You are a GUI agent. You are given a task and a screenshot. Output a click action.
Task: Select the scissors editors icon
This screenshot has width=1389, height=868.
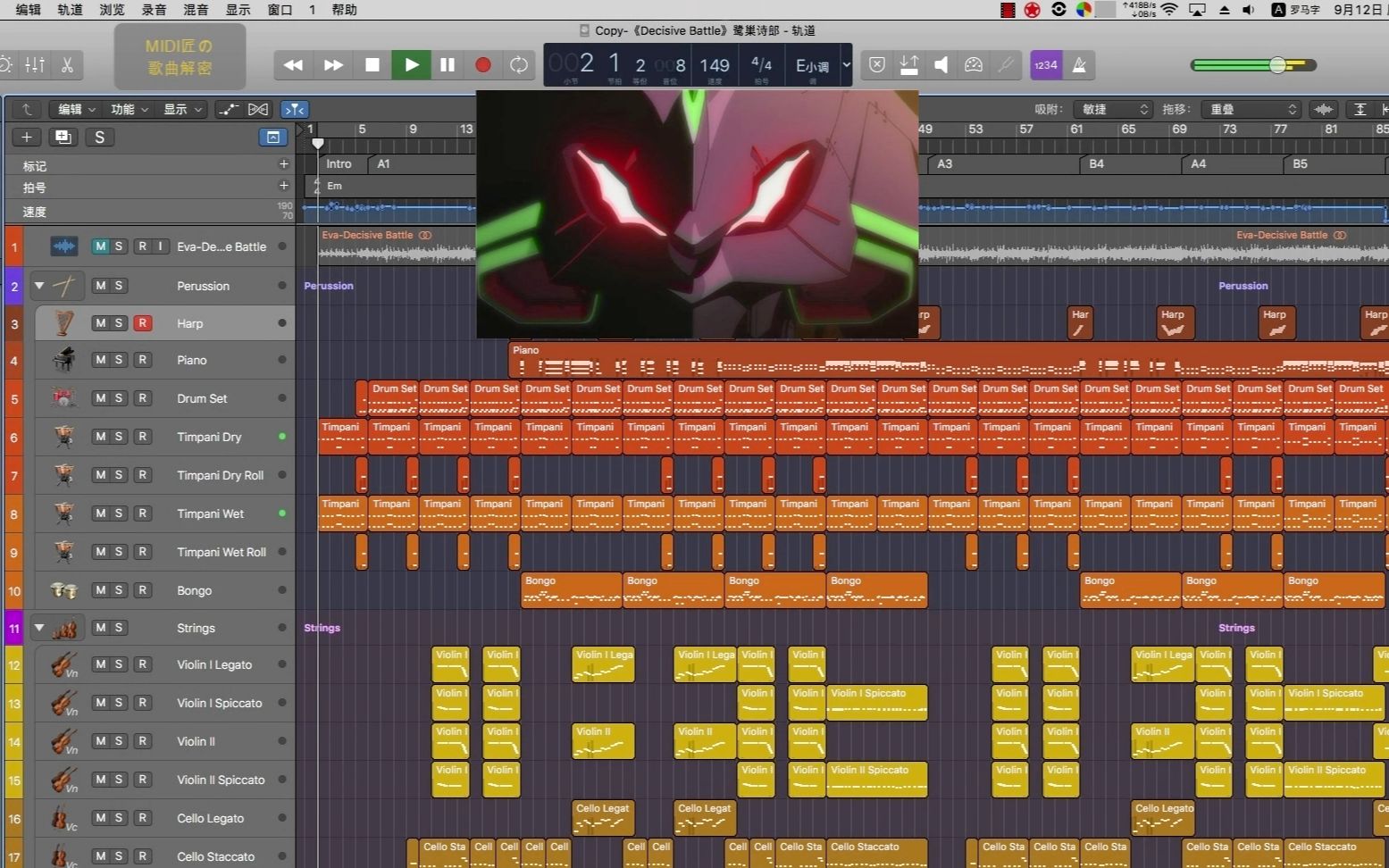pos(67,64)
